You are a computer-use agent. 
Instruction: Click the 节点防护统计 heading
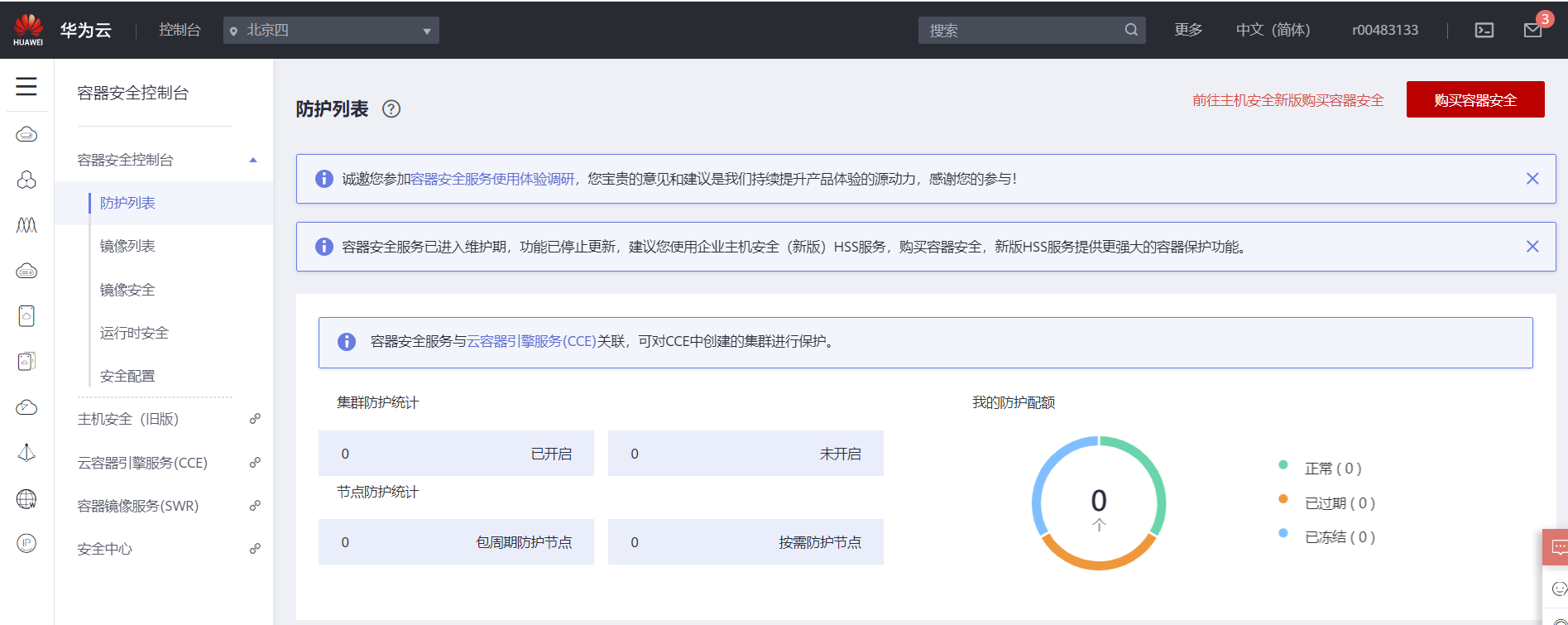tap(377, 492)
